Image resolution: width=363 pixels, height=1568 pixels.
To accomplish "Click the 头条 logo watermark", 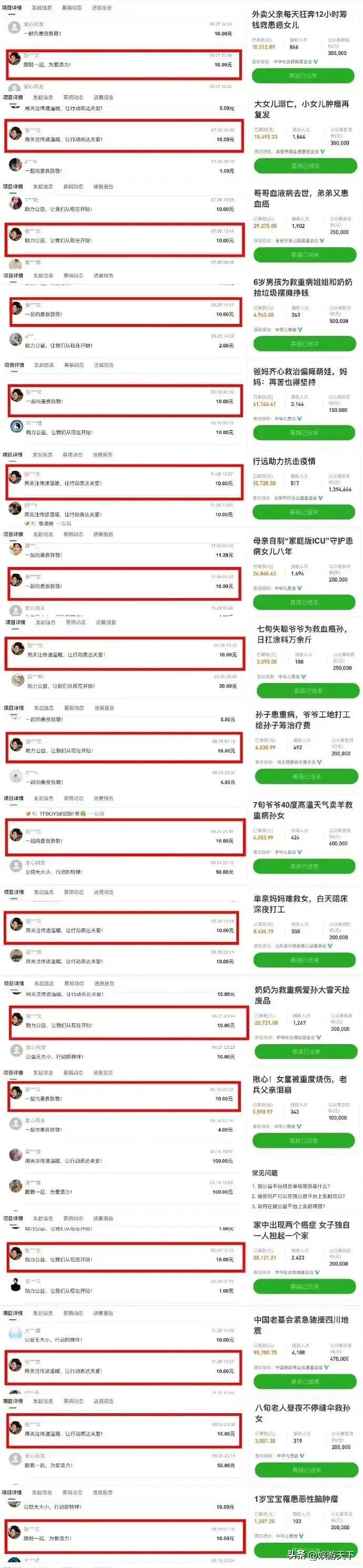I will click(297, 1556).
